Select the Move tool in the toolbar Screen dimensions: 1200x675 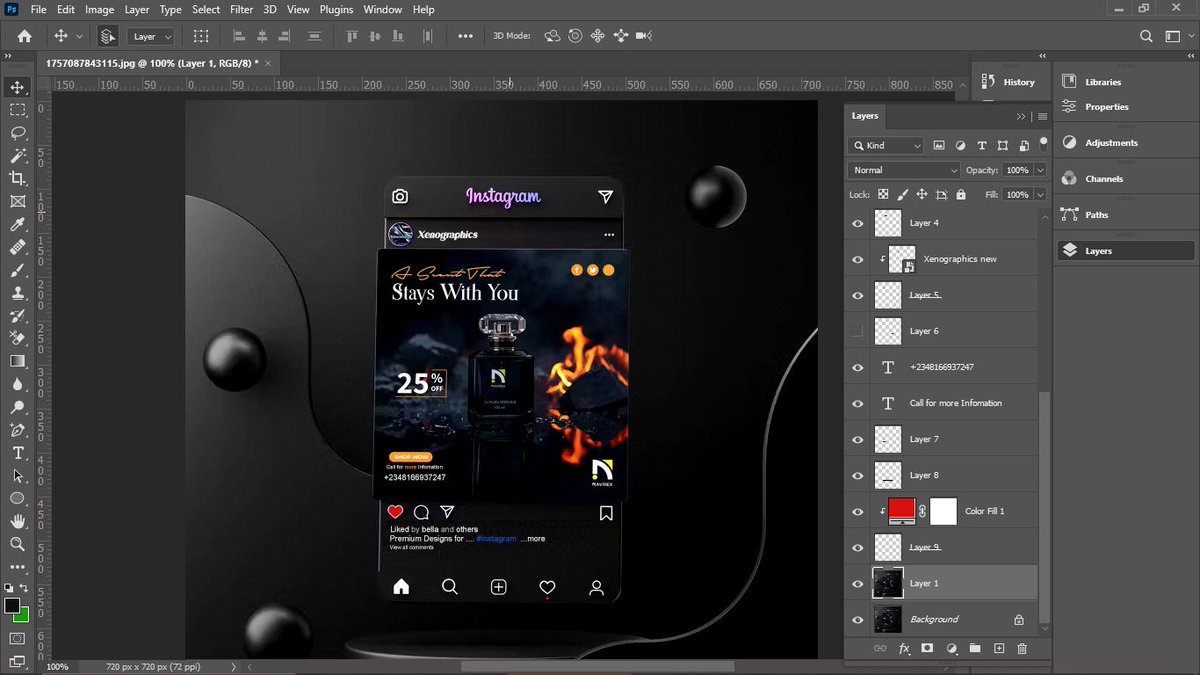click(17, 86)
